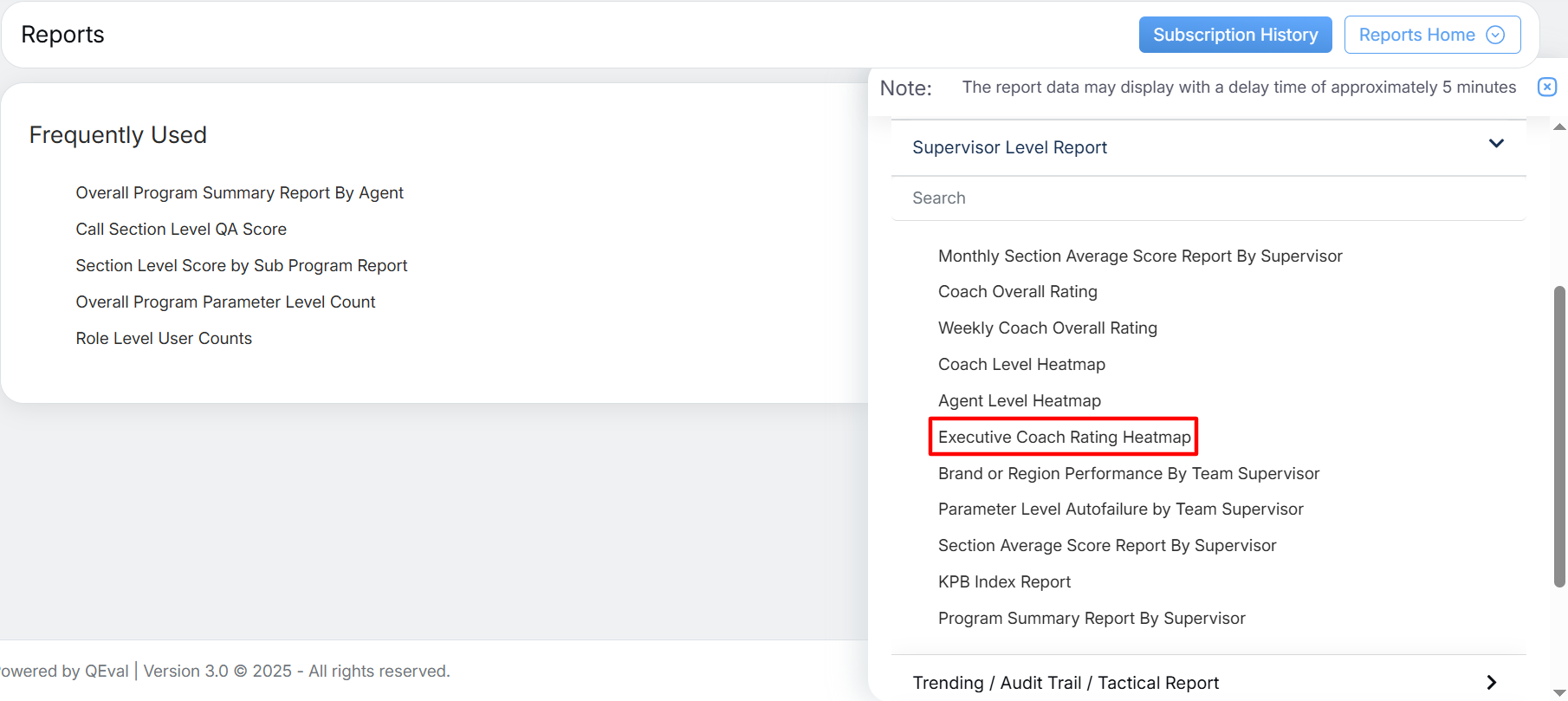This screenshot has height=701, width=1568.
Task: Select Coach Level Heatmap report
Action: (1020, 365)
